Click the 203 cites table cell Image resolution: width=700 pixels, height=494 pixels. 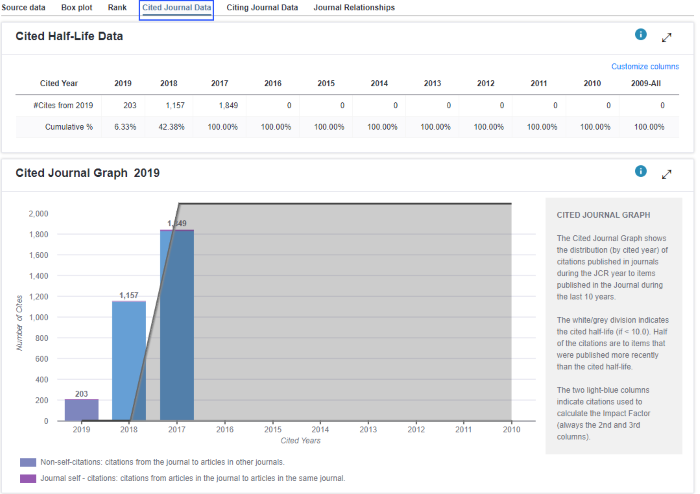130,105
